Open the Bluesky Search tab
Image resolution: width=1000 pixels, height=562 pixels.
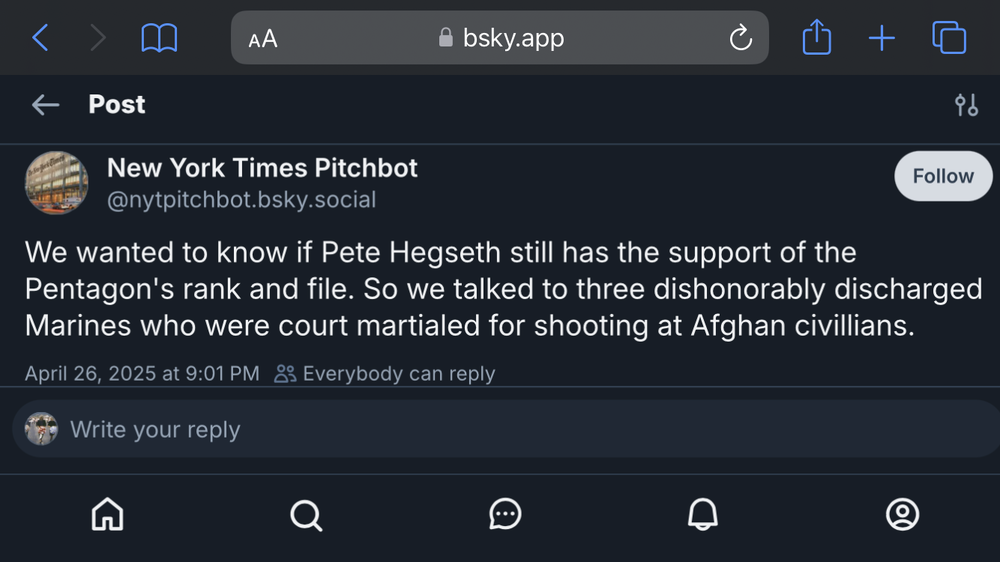pyautogui.click(x=306, y=514)
